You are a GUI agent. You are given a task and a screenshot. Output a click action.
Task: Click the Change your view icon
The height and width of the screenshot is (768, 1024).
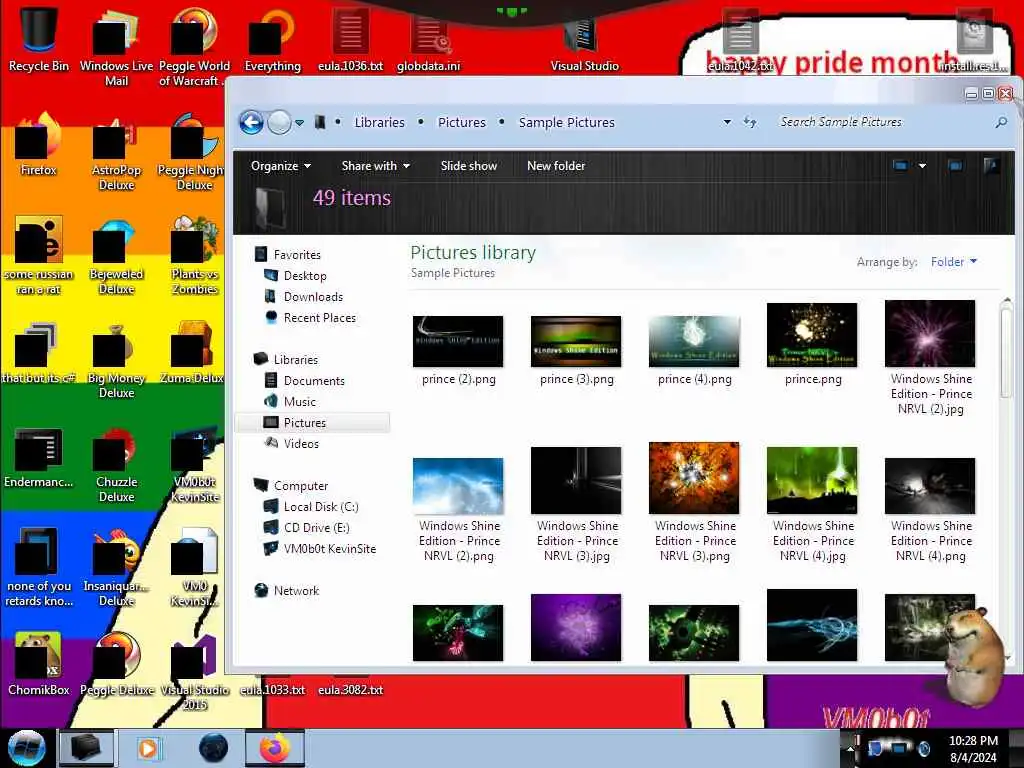(x=900, y=166)
